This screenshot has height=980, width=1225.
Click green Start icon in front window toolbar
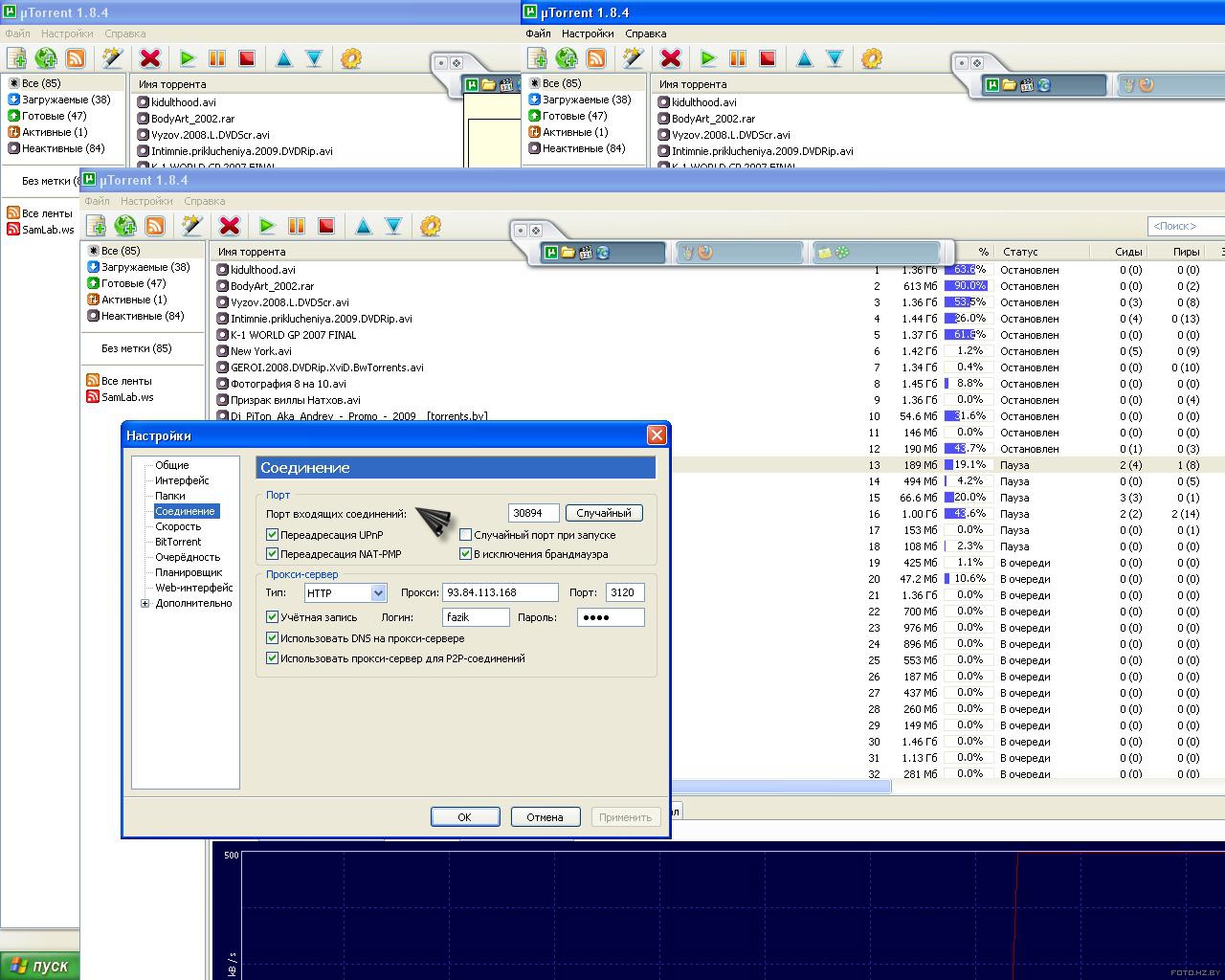267,226
